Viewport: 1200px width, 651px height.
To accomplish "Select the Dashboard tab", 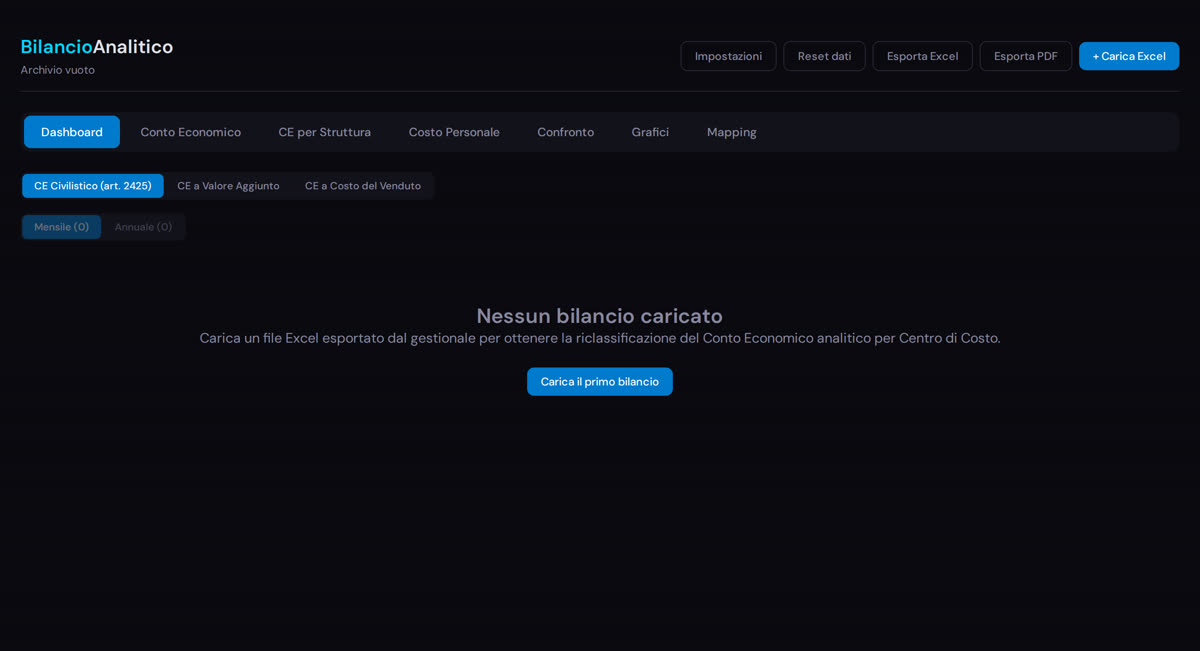I will pyautogui.click(x=71, y=131).
